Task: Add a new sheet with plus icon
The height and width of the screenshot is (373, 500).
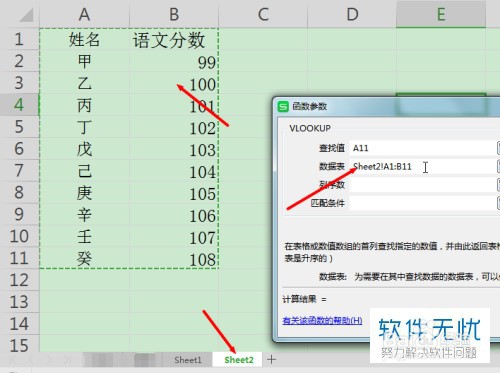Action: pyautogui.click(x=271, y=359)
